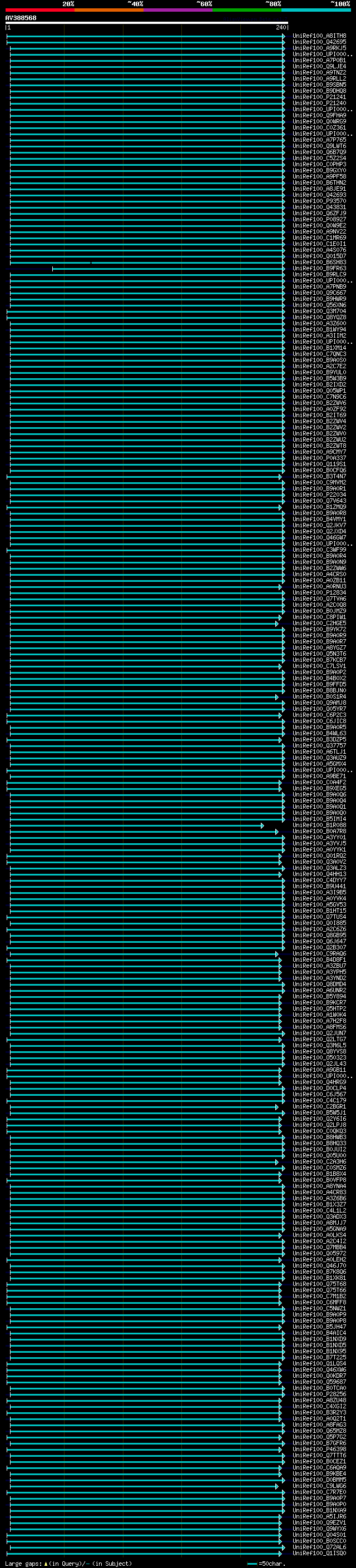Viewport: 356px width, 1568px height.
Task: Open hit UniRef100_A8ITH8
Action: 319,36
